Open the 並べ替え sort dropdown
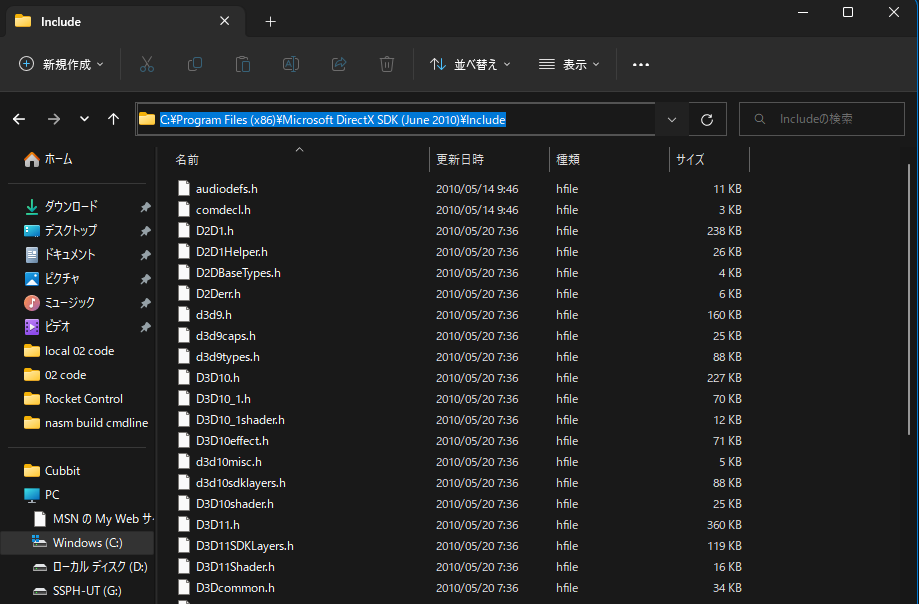Screen dimensions: 919x604 [470, 64]
